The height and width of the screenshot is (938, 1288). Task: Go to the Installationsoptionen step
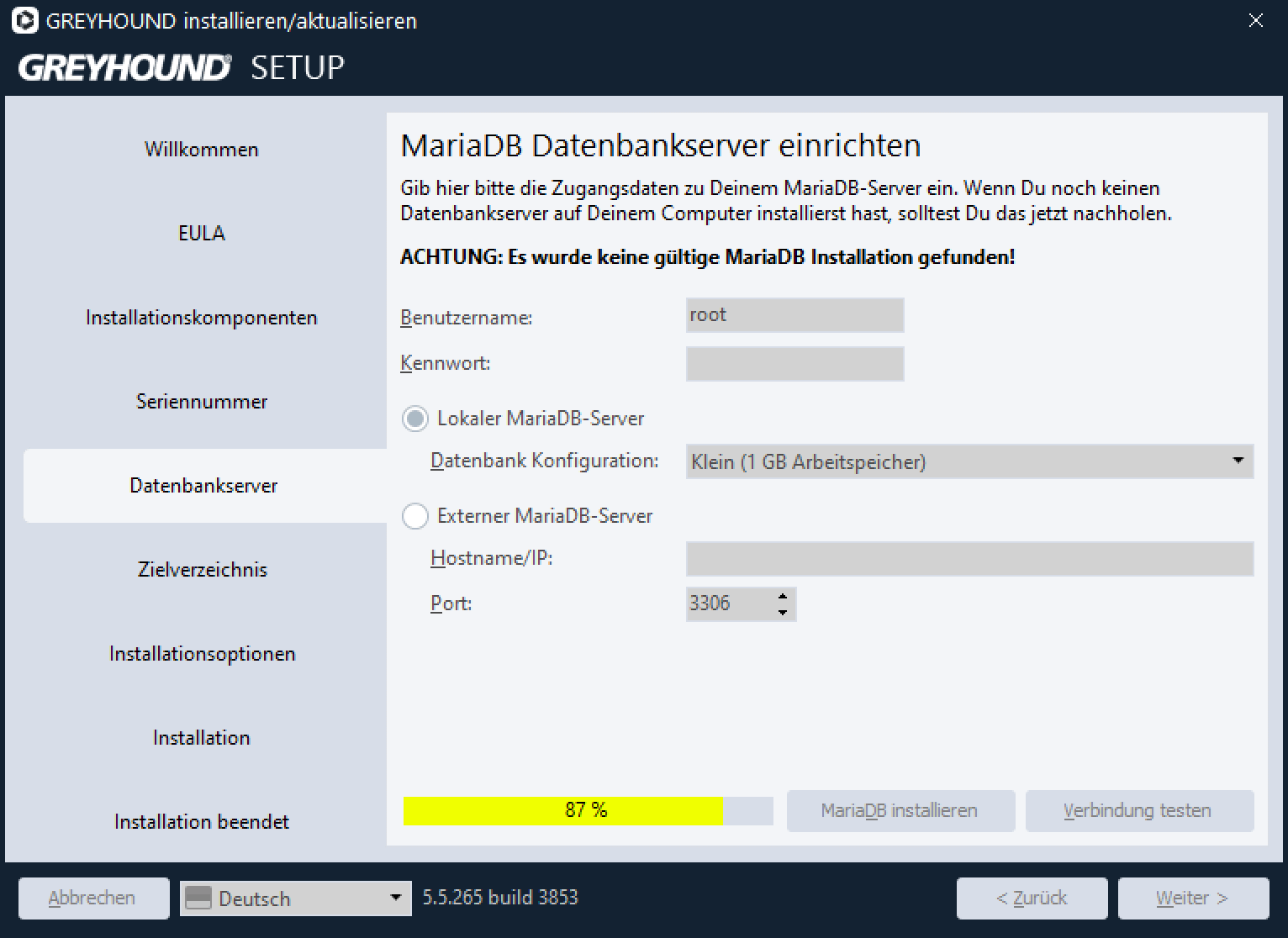pyautogui.click(x=202, y=654)
